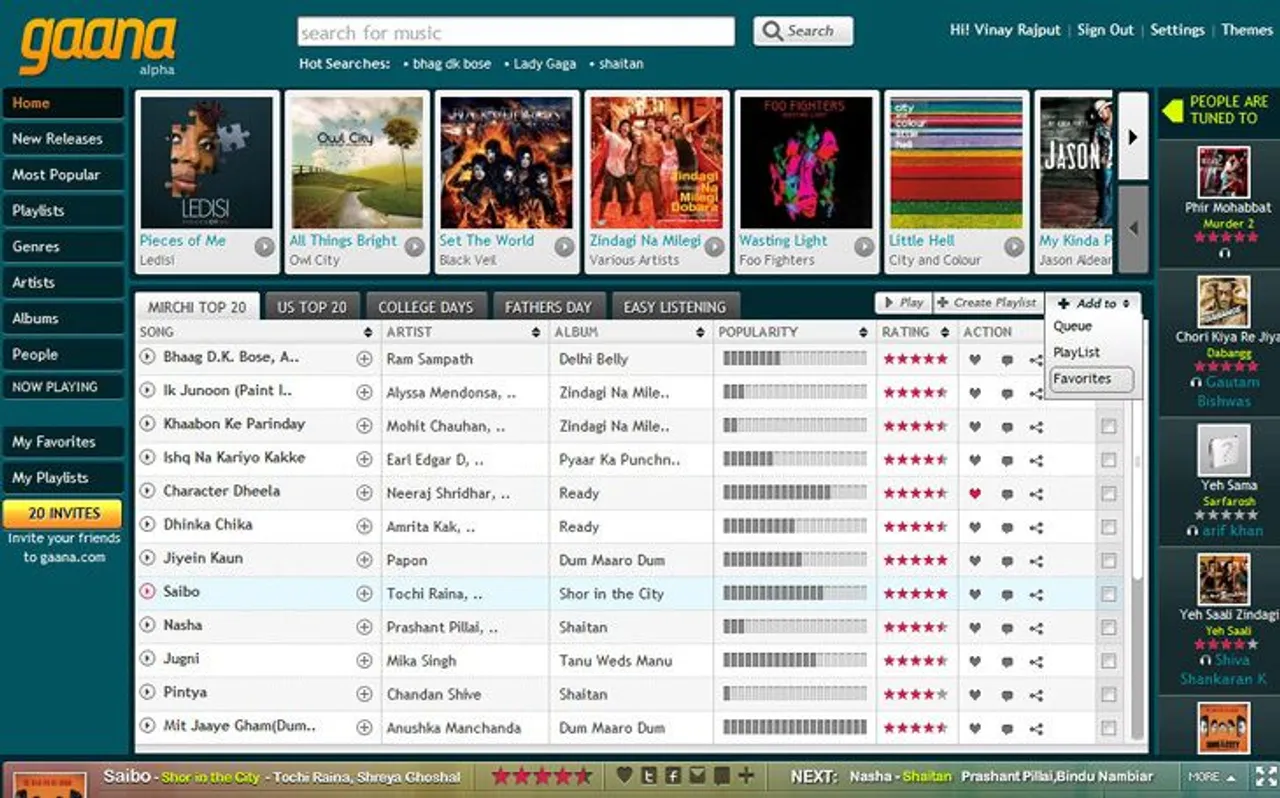Play the Set The World album card
Viewport: 1280px width, 798px height.
coord(564,246)
